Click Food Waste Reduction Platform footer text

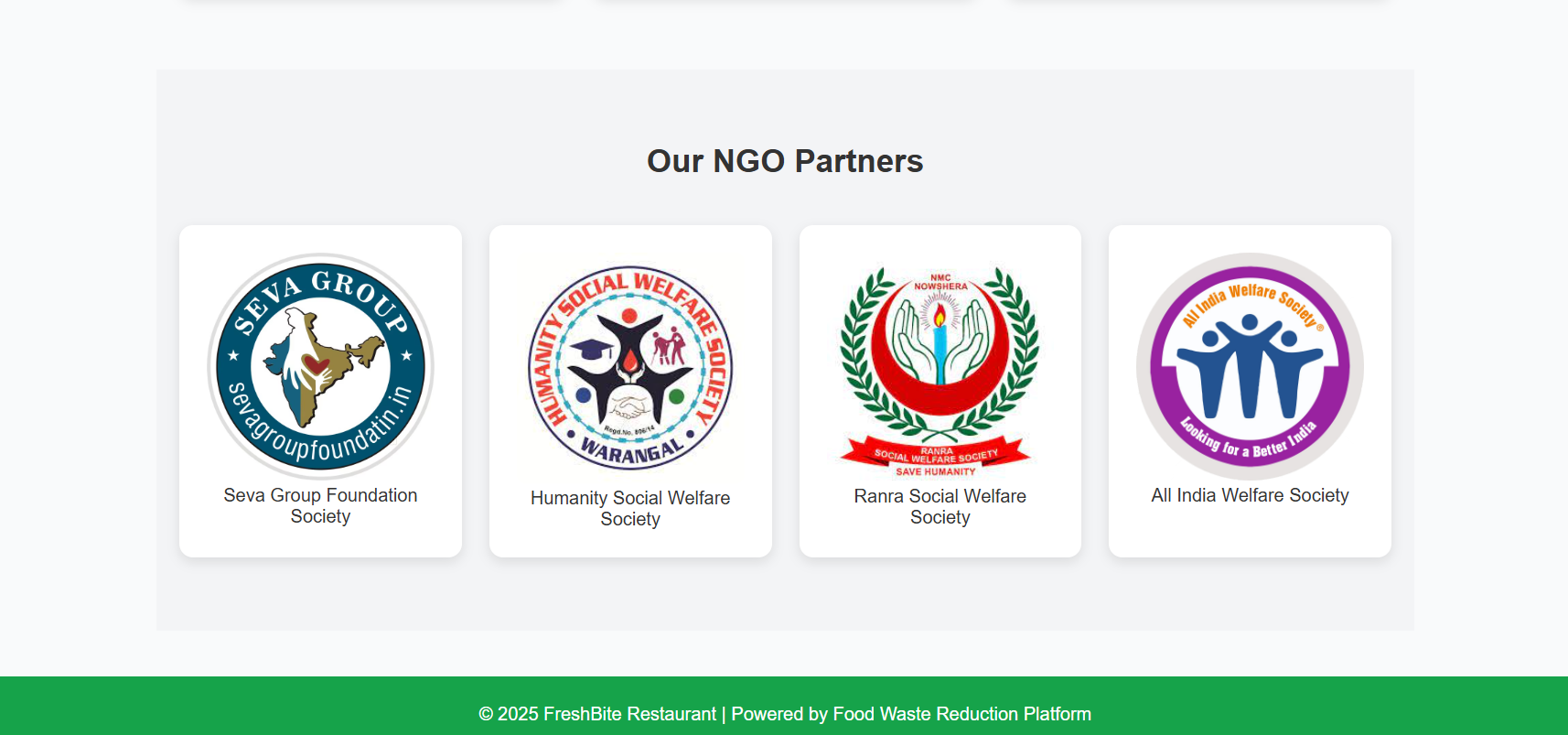(962, 714)
